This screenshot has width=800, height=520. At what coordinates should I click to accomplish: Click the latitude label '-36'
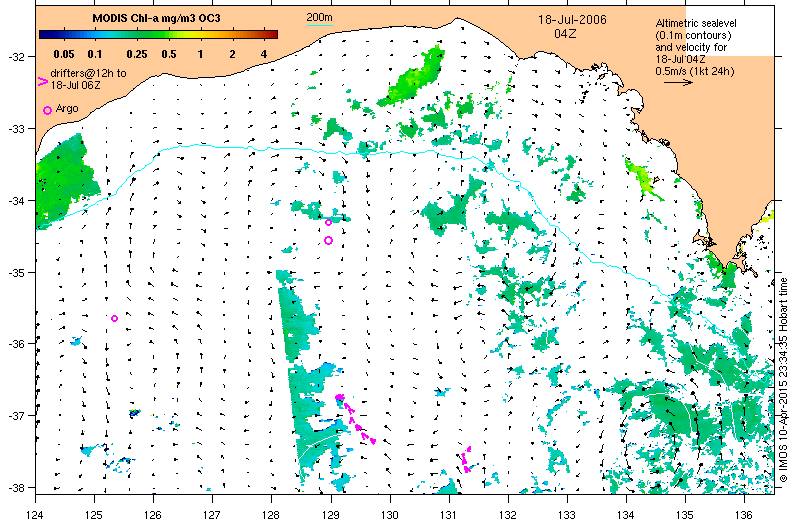click(16, 344)
